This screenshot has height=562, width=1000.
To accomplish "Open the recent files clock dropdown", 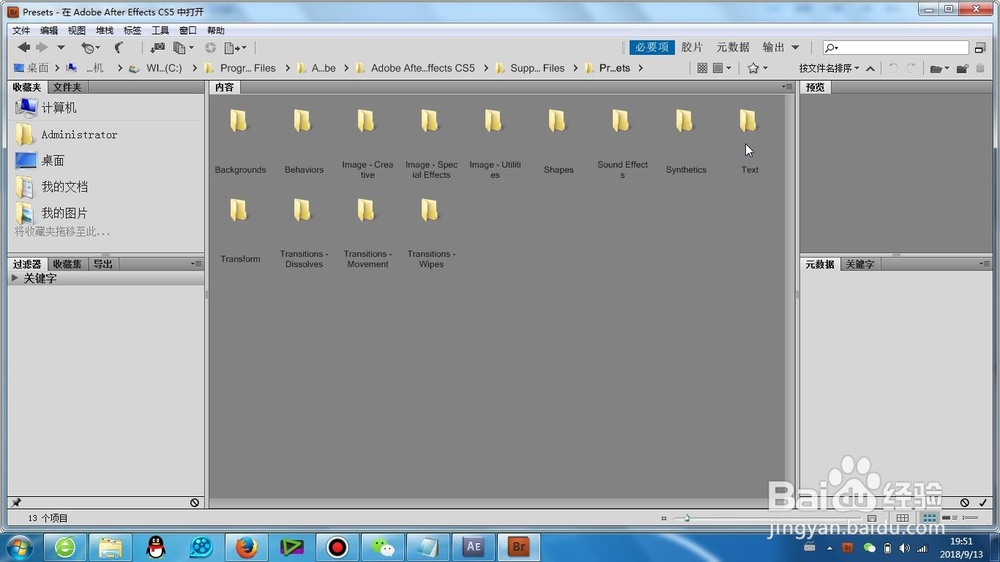I will [90, 48].
